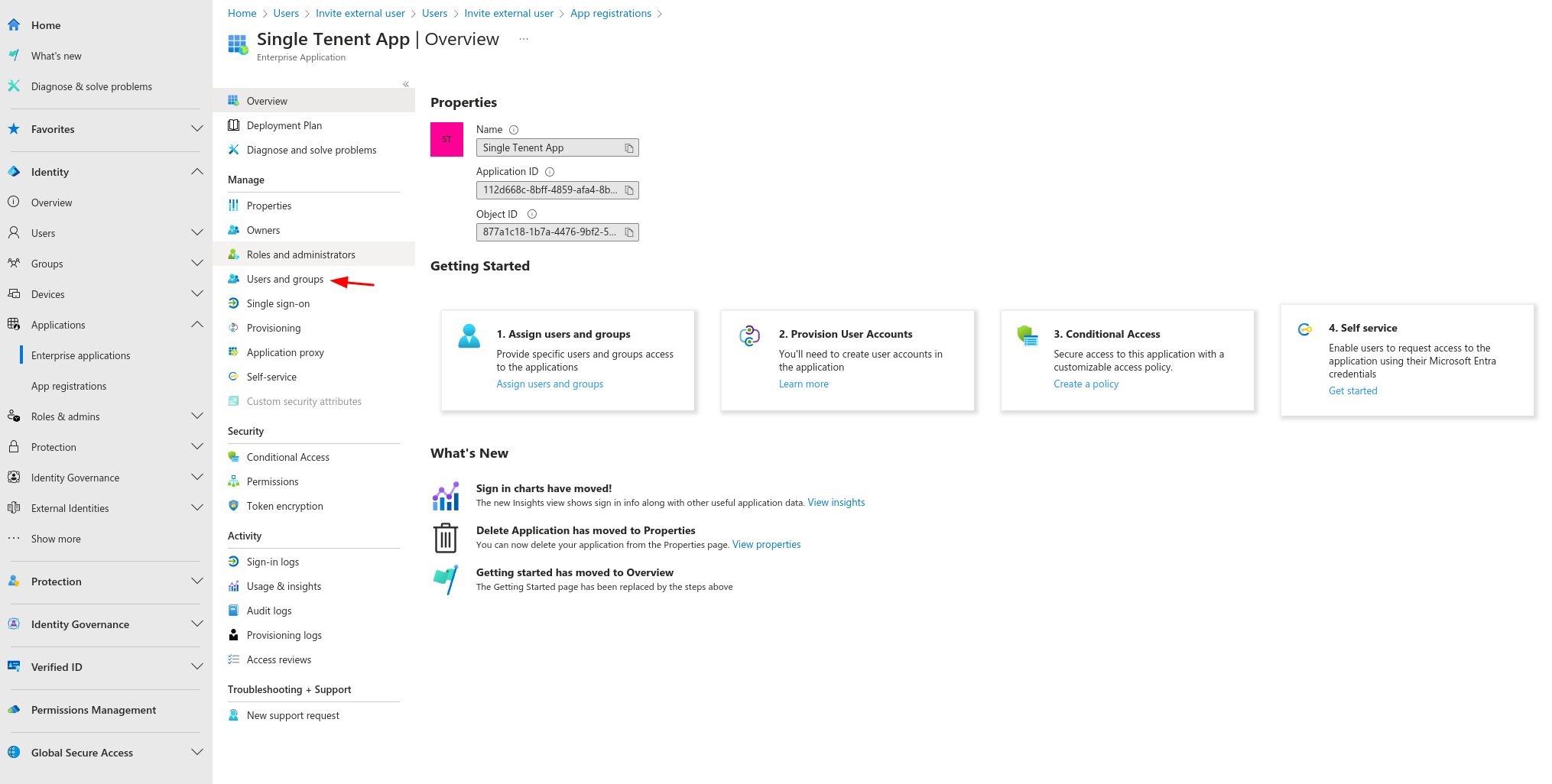
Task: Click the pink ST application avatar
Action: click(446, 139)
